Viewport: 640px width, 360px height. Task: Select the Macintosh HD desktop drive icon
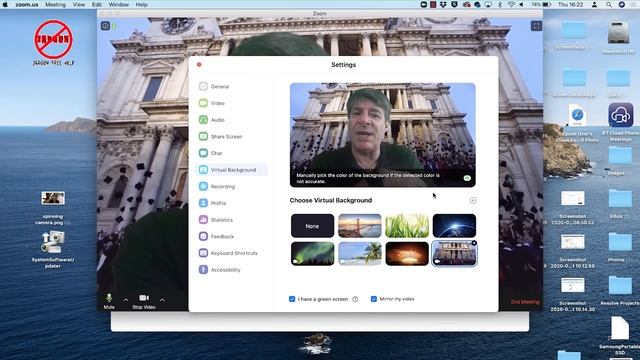point(618,33)
